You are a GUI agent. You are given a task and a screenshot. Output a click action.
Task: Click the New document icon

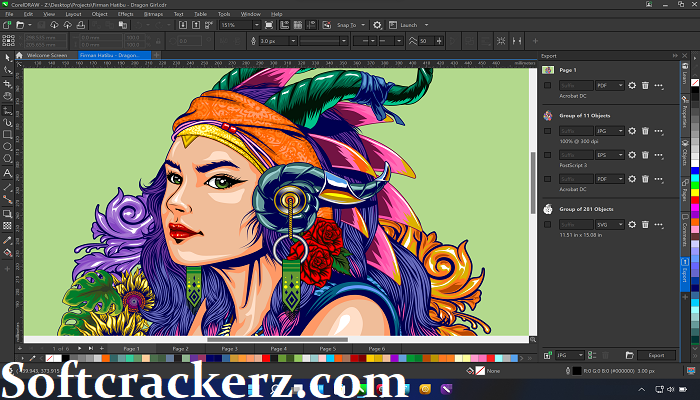(x=7, y=25)
